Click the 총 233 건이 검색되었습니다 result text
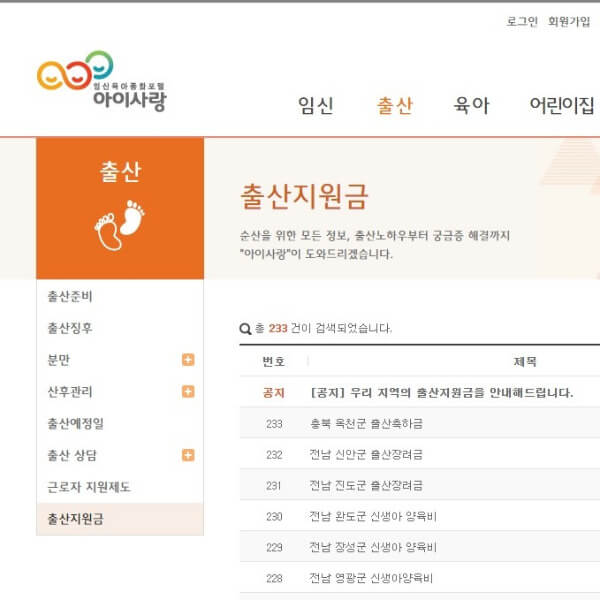 (323, 328)
